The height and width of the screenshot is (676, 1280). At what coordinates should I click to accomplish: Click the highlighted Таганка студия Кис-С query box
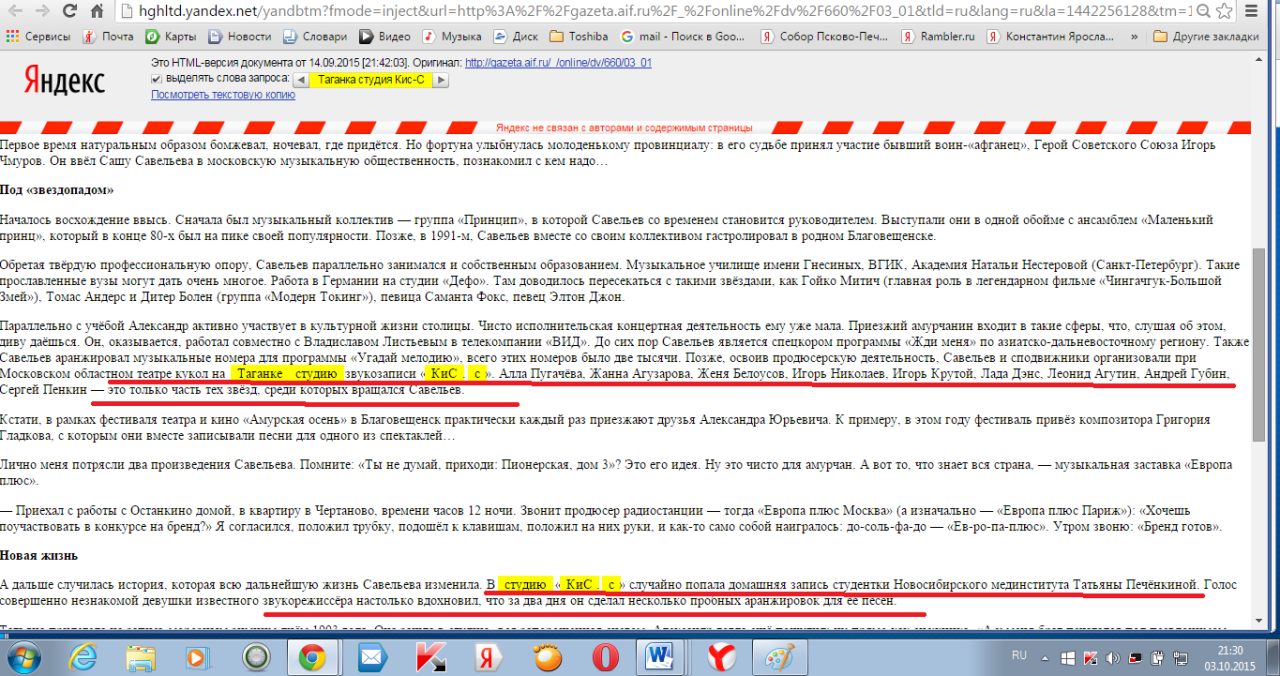[x=370, y=79]
